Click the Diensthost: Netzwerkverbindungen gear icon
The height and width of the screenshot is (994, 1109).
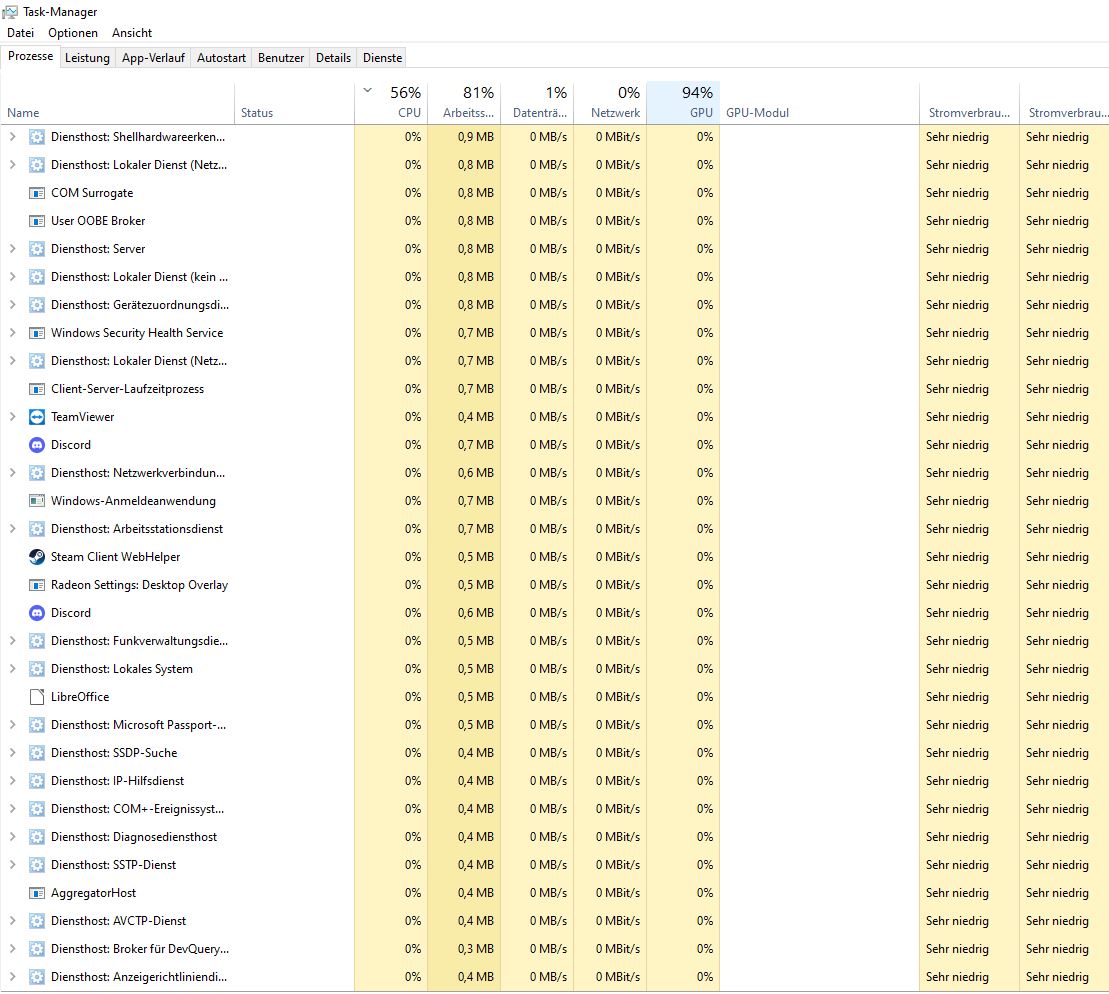pos(37,473)
